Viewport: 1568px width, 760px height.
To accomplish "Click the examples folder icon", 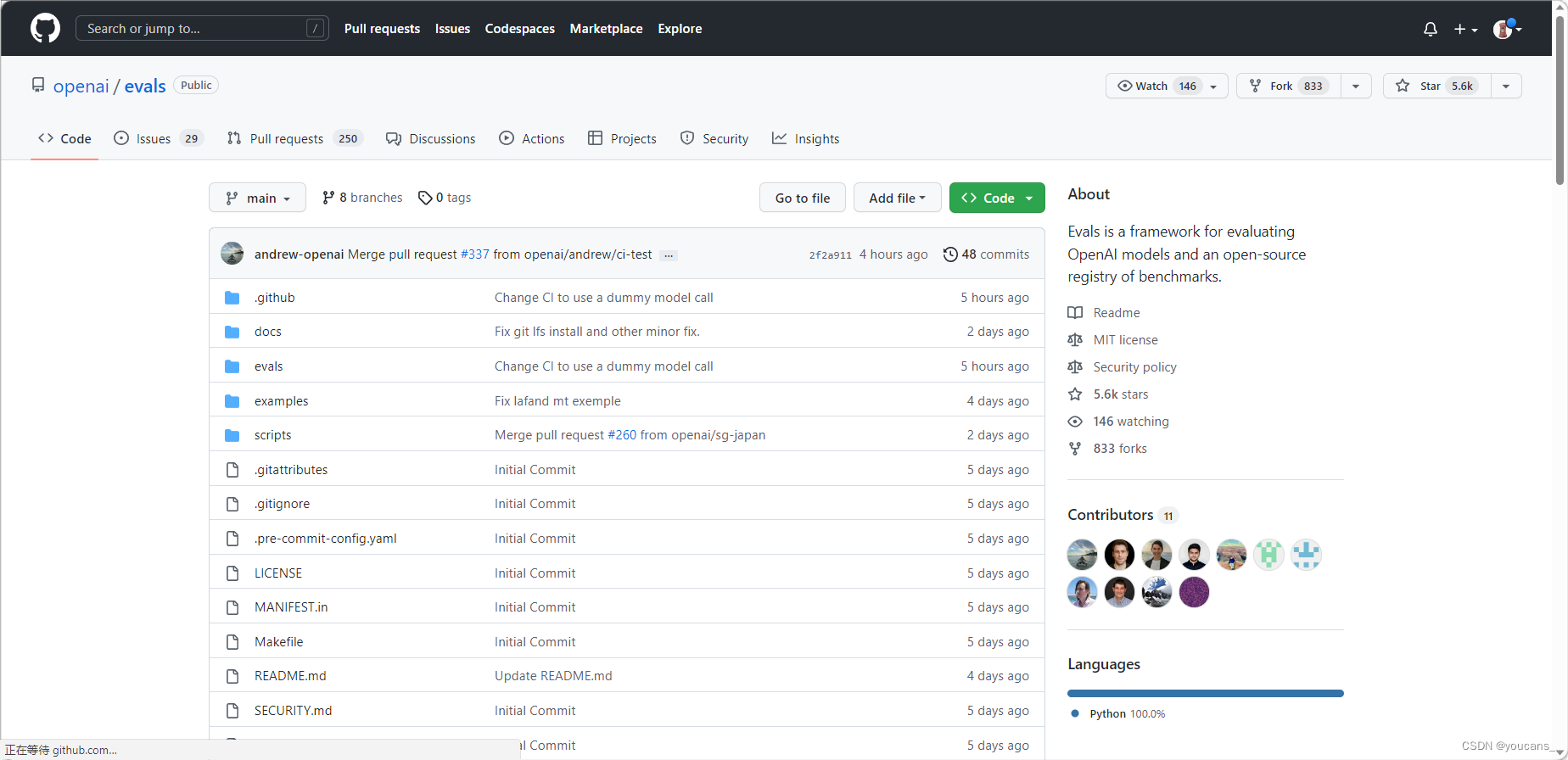I will coord(232,401).
